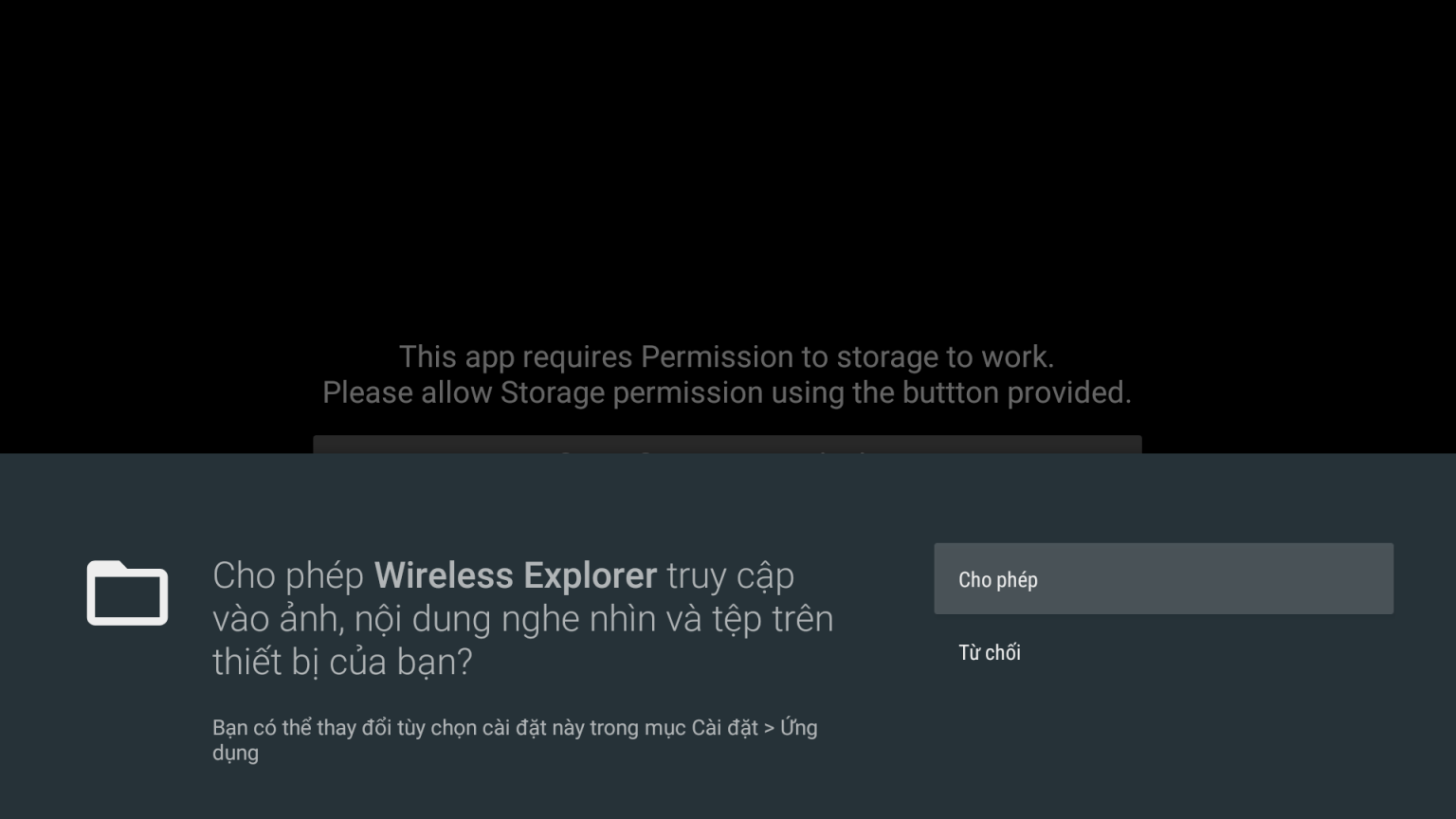Choose Từ chối from the options list
Image resolution: width=1456 pixels, height=819 pixels.
[x=989, y=652]
